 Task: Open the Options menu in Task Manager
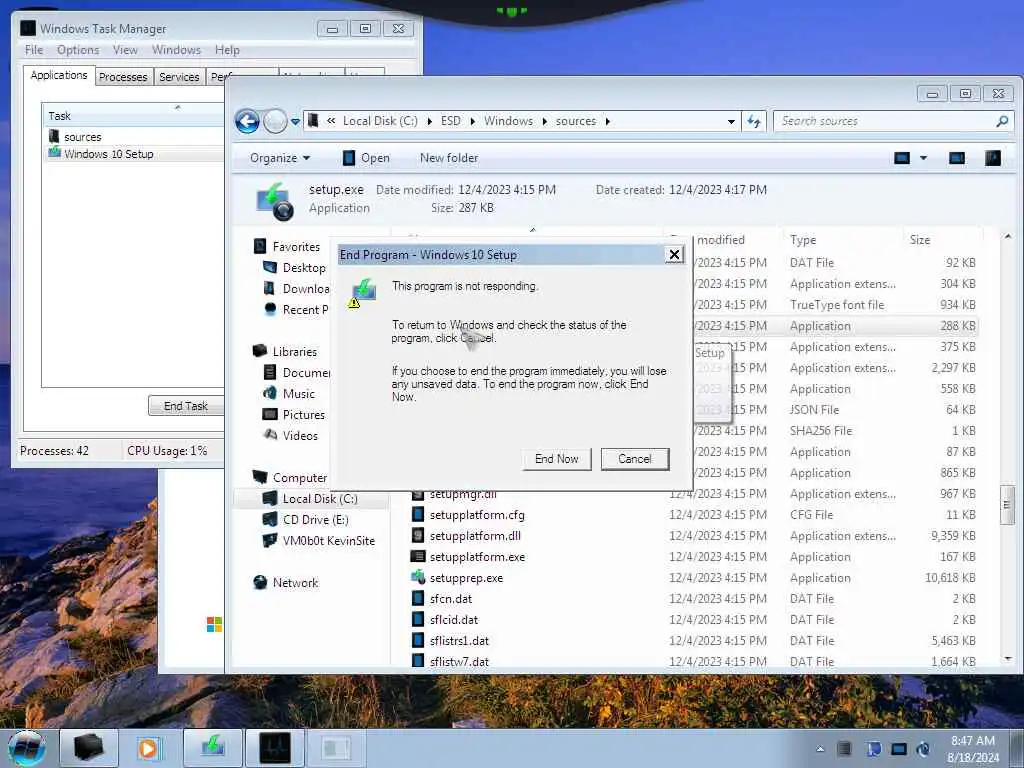click(78, 50)
